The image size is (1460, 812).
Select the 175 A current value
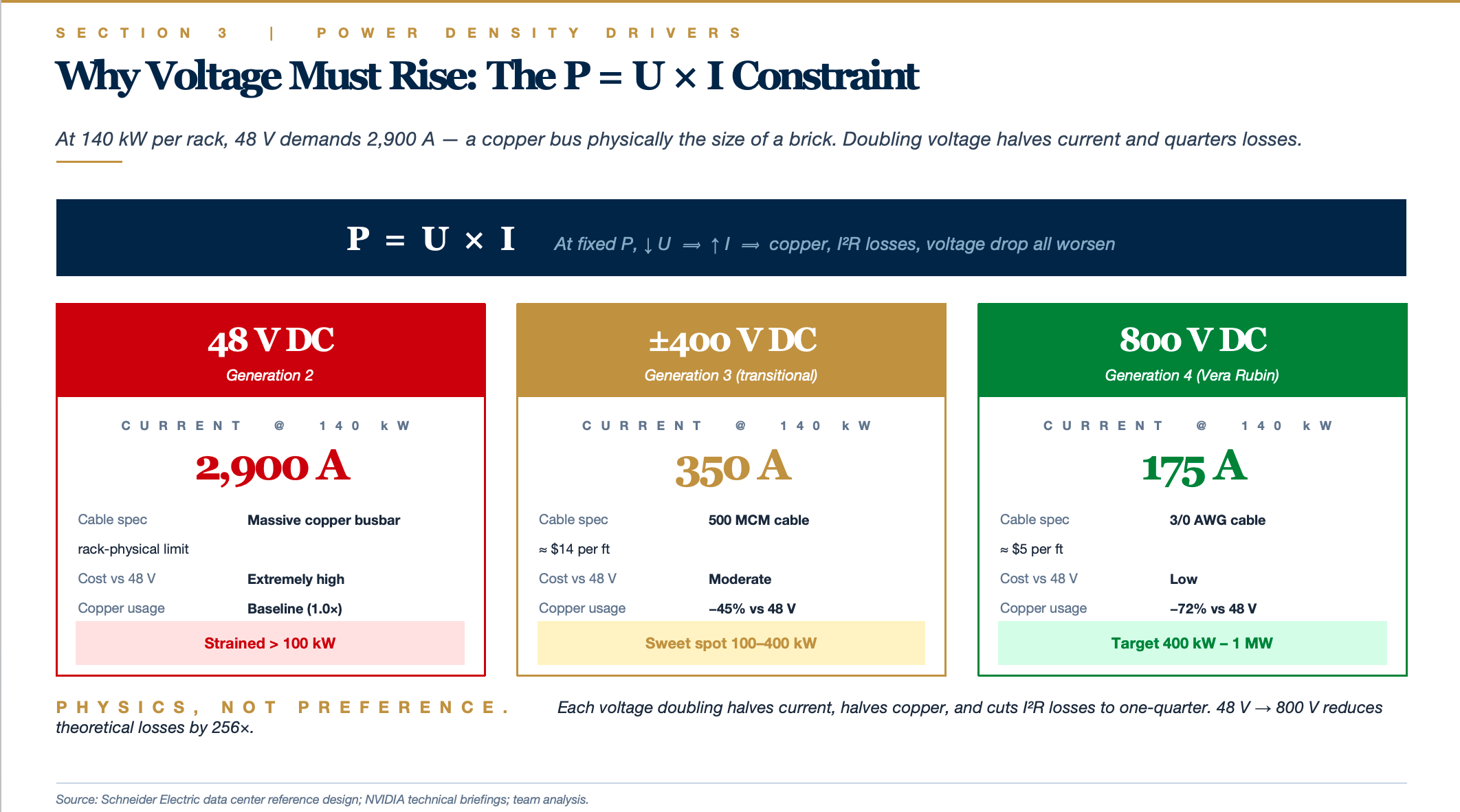click(x=1194, y=469)
